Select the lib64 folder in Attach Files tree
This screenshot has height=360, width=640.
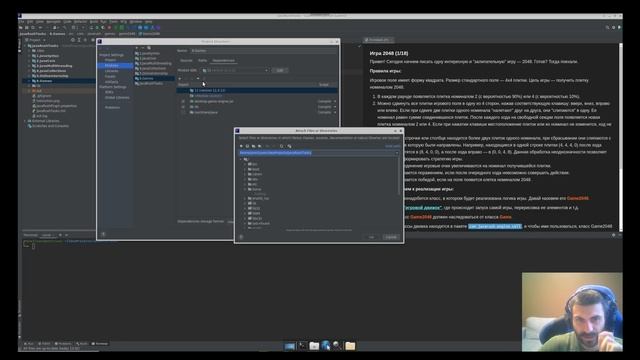(x=254, y=213)
